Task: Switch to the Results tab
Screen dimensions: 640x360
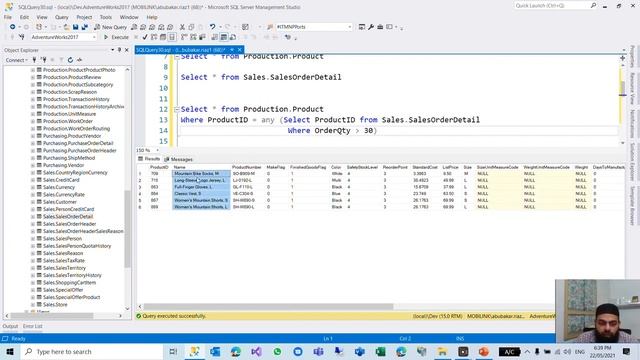Action: point(149,159)
